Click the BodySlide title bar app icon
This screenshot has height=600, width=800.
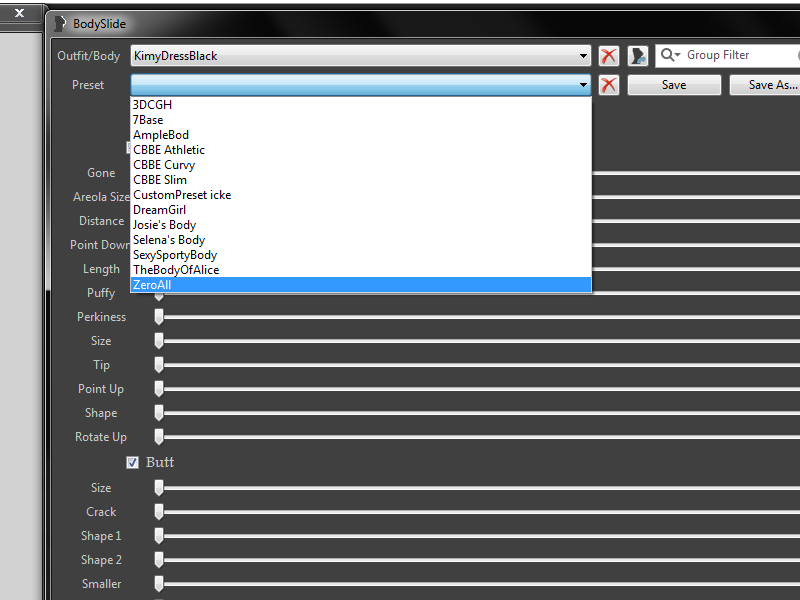click(x=60, y=23)
